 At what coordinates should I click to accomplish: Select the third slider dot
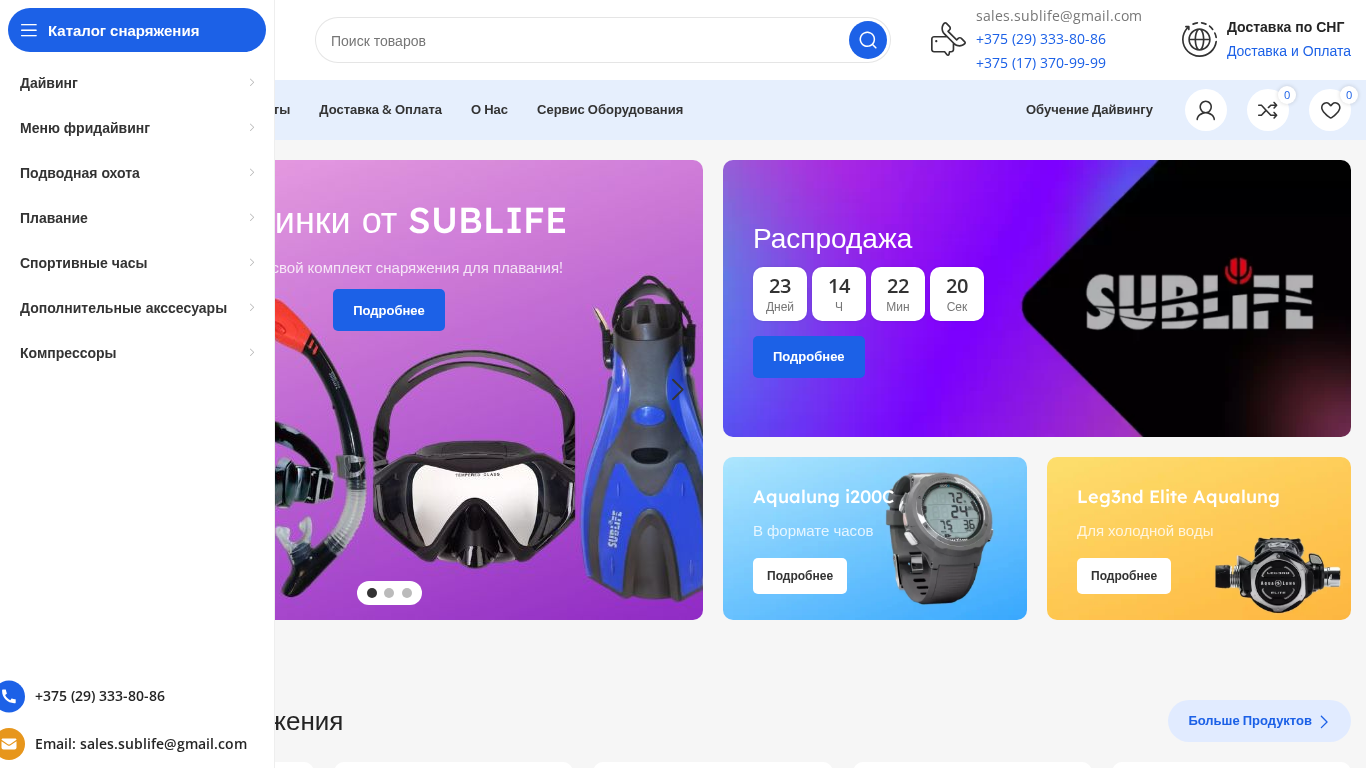(x=407, y=593)
